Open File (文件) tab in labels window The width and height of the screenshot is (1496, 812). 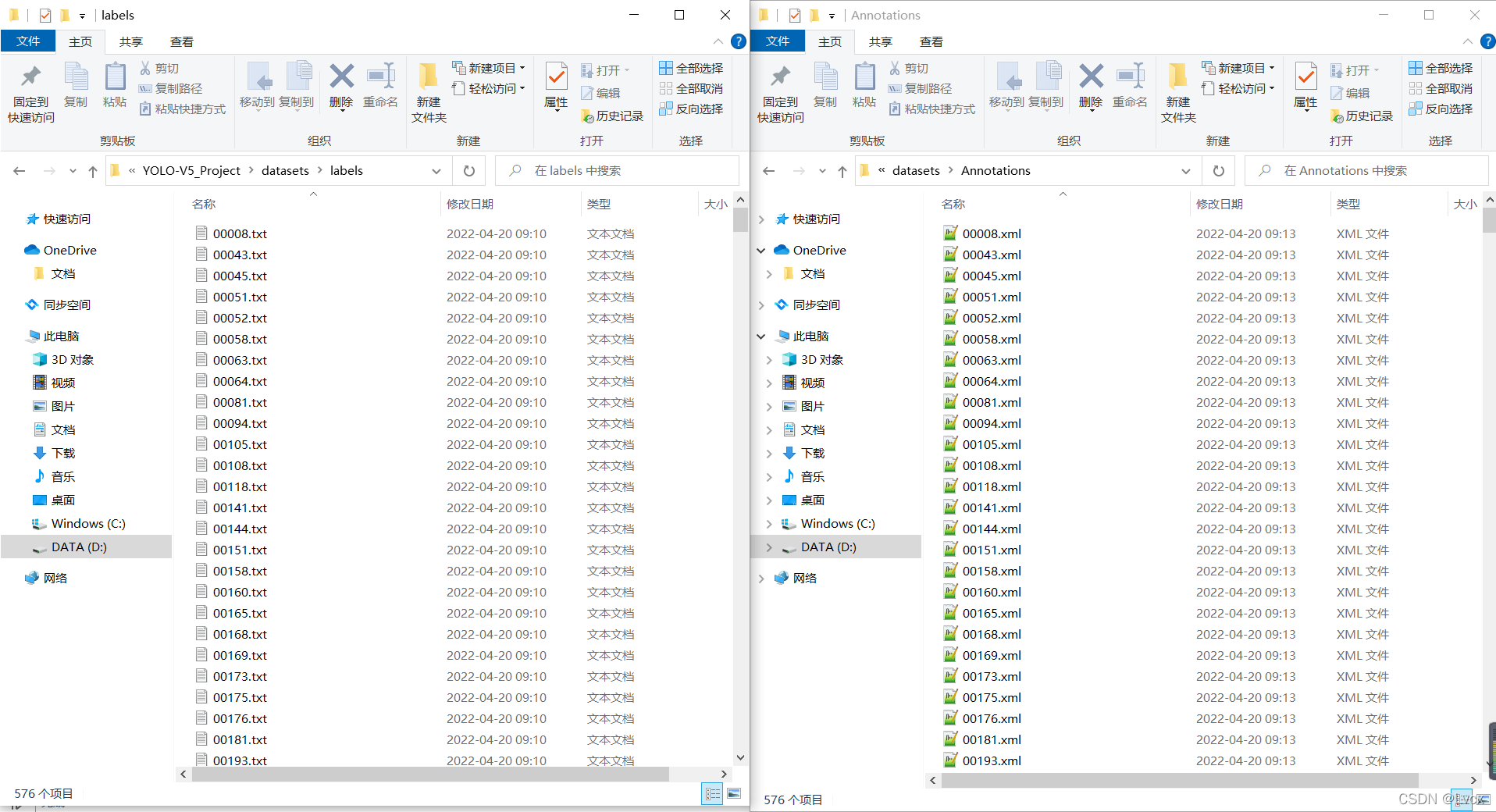(28, 41)
